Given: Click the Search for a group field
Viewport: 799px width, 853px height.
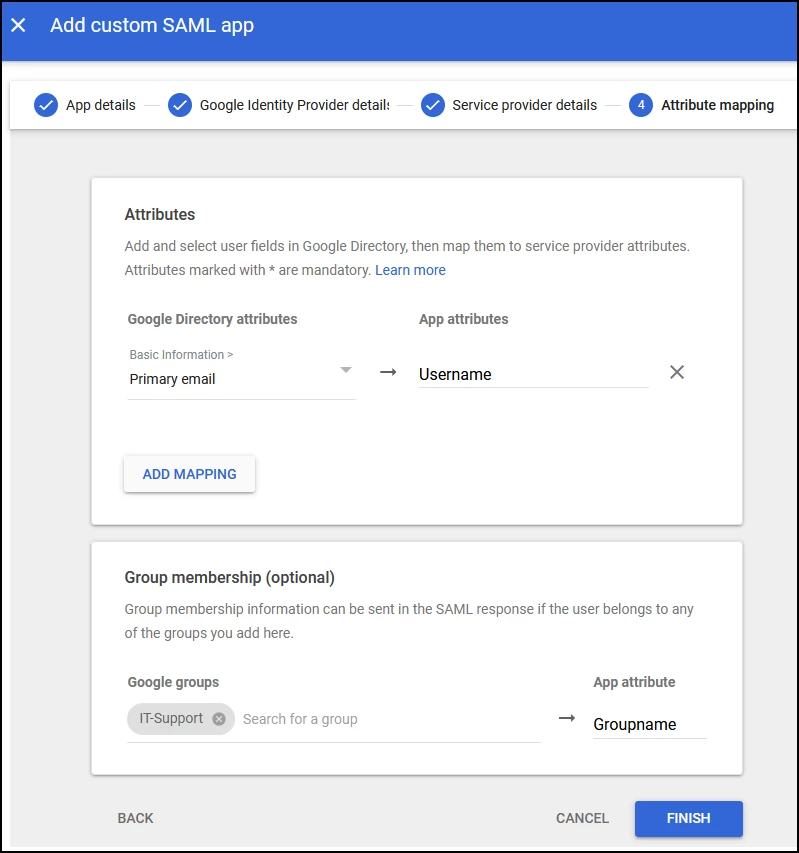Looking at the screenshot, I should (390, 719).
